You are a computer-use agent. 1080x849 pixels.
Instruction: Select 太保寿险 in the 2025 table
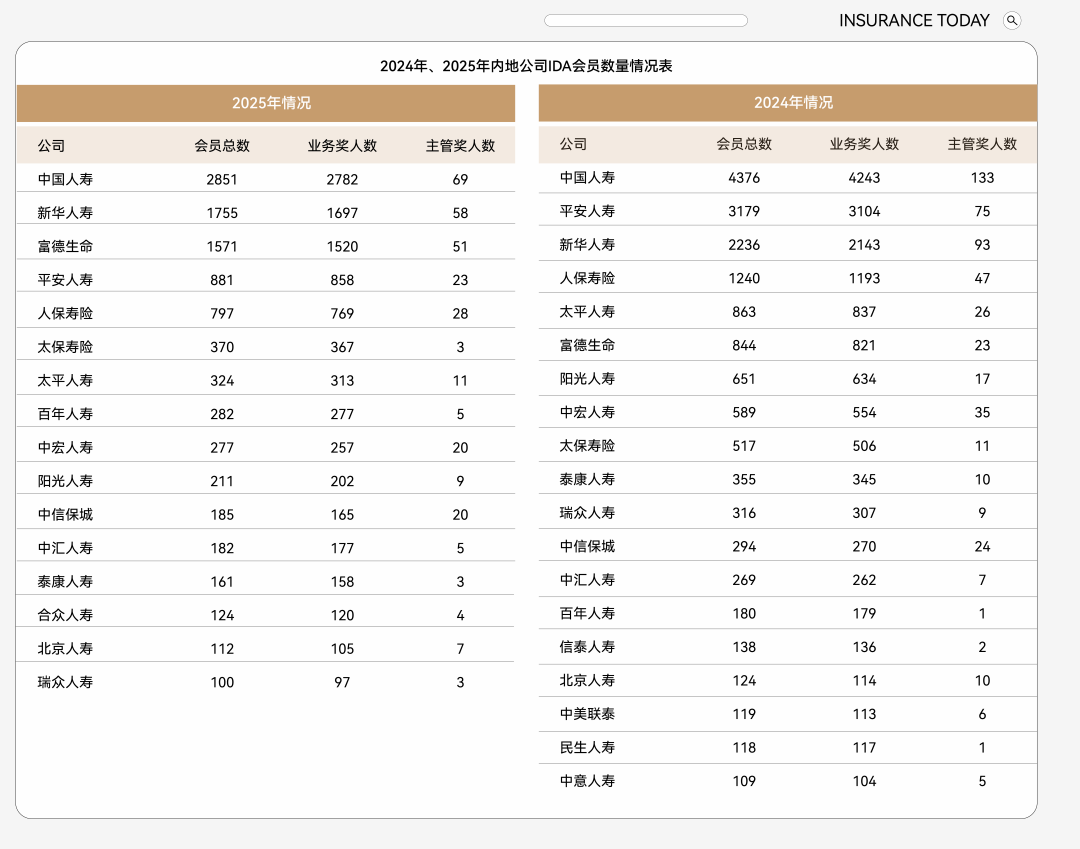click(65, 347)
